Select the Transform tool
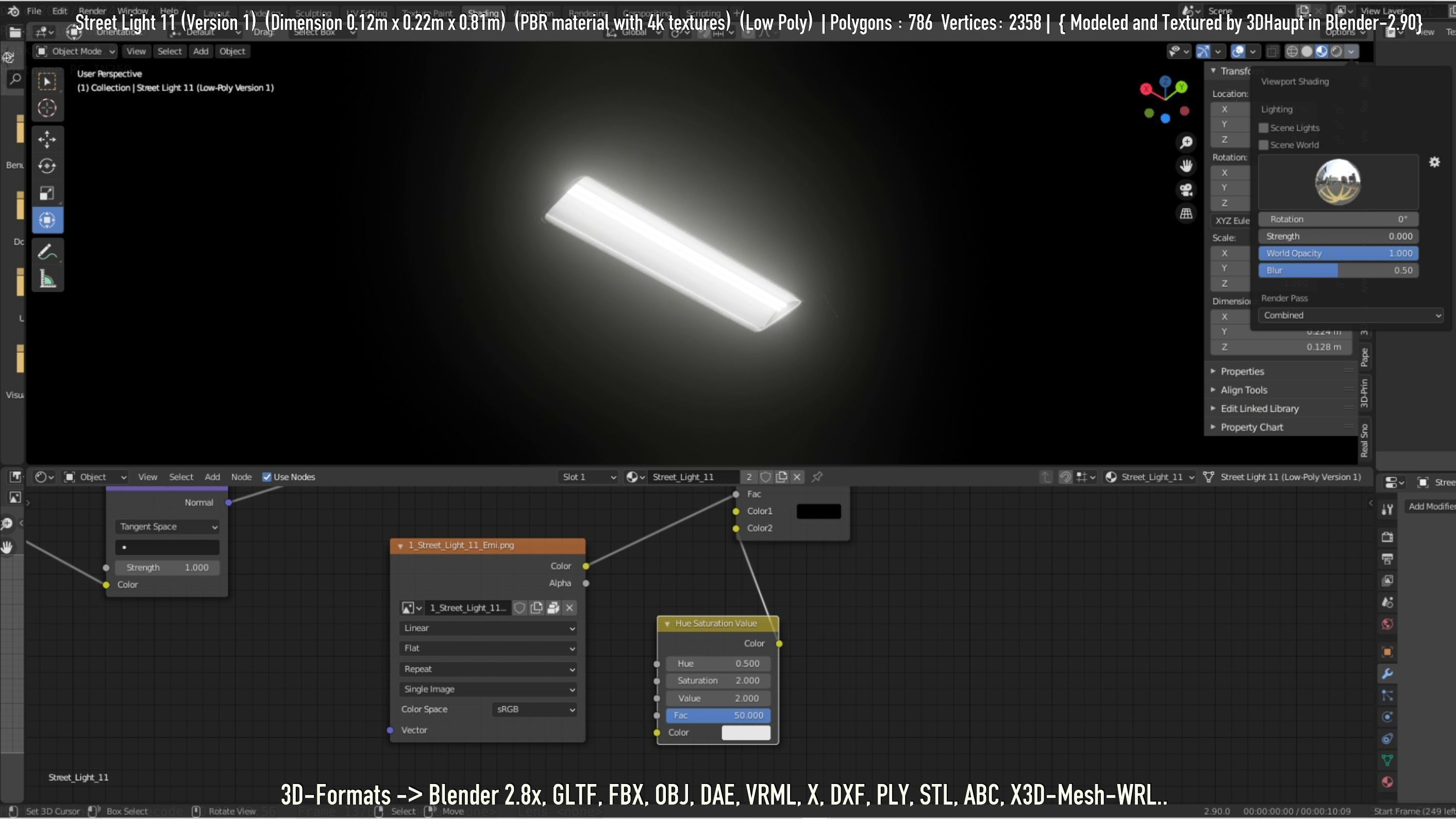Viewport: 1456px width, 819px height. pos(47,220)
